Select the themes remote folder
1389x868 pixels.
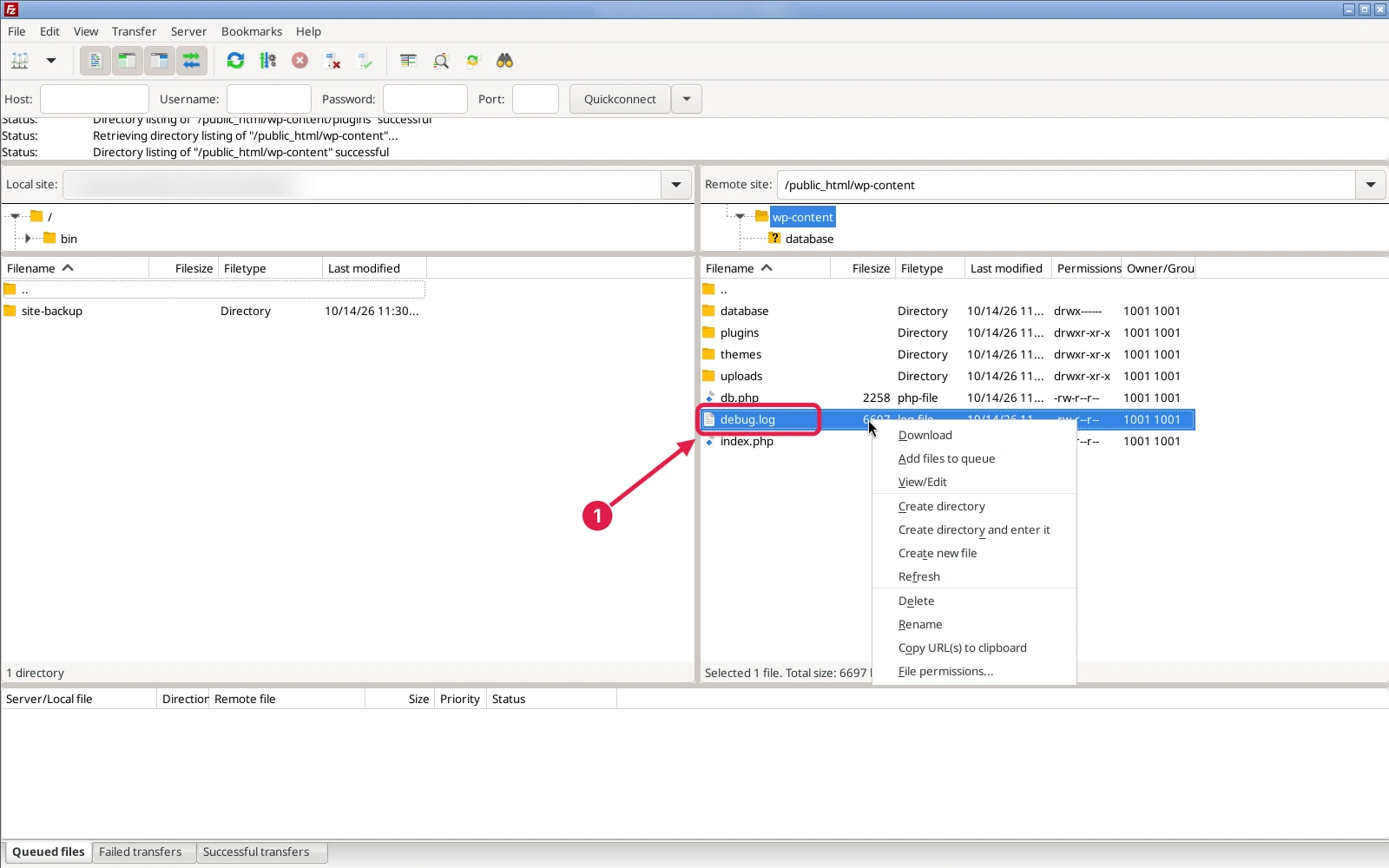(741, 354)
